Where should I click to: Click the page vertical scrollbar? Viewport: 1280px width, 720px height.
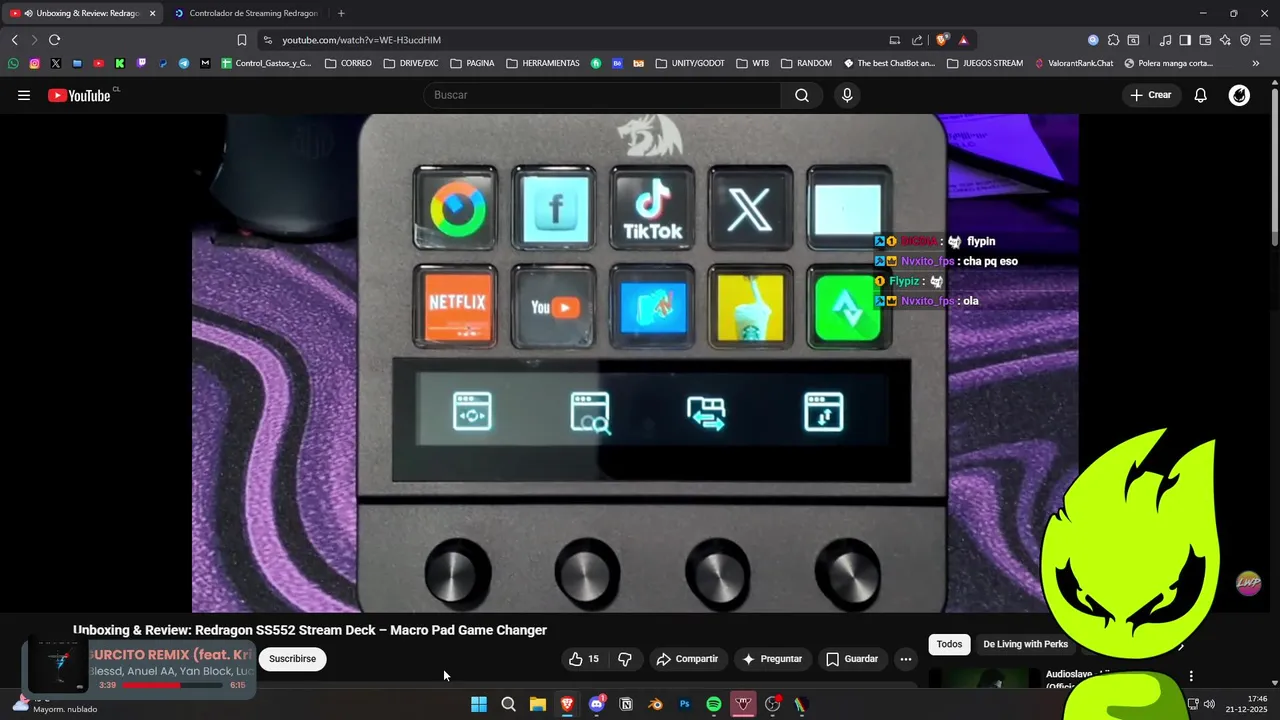[x=1274, y=165]
